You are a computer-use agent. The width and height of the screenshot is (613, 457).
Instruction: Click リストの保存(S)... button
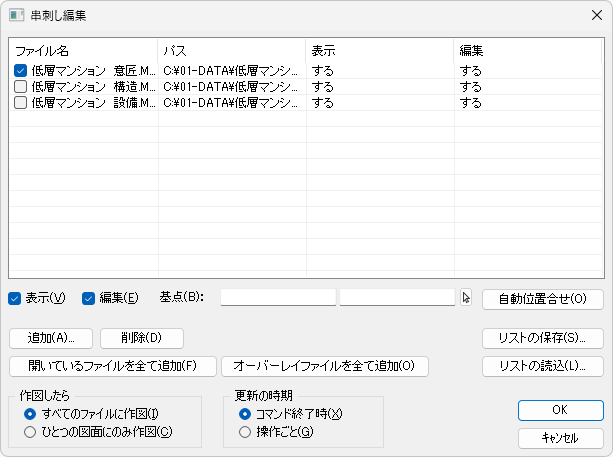click(543, 338)
